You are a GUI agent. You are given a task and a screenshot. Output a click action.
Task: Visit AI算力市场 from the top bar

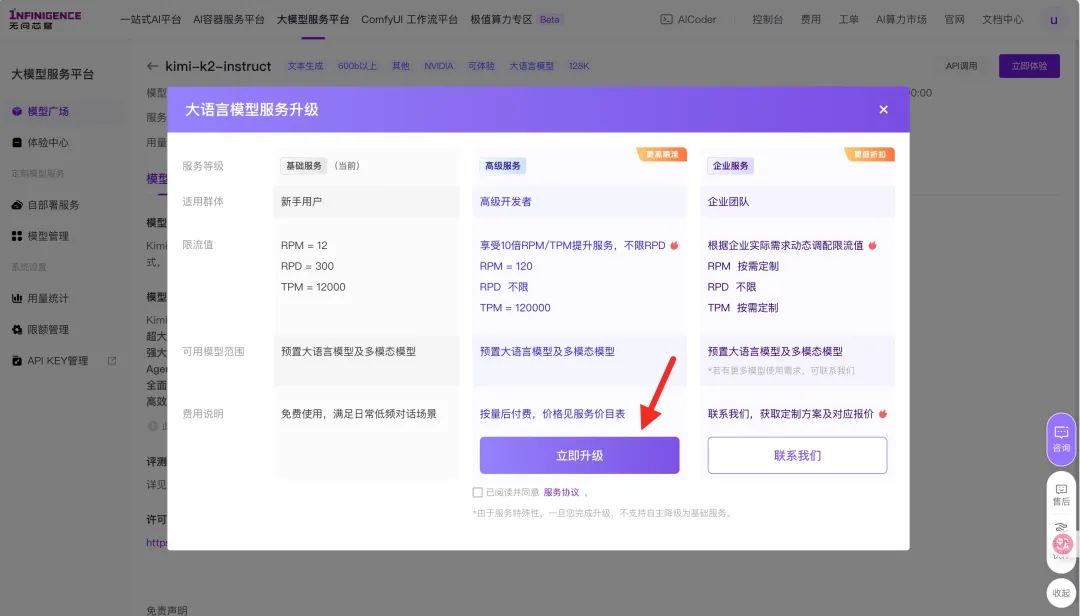tap(901, 19)
